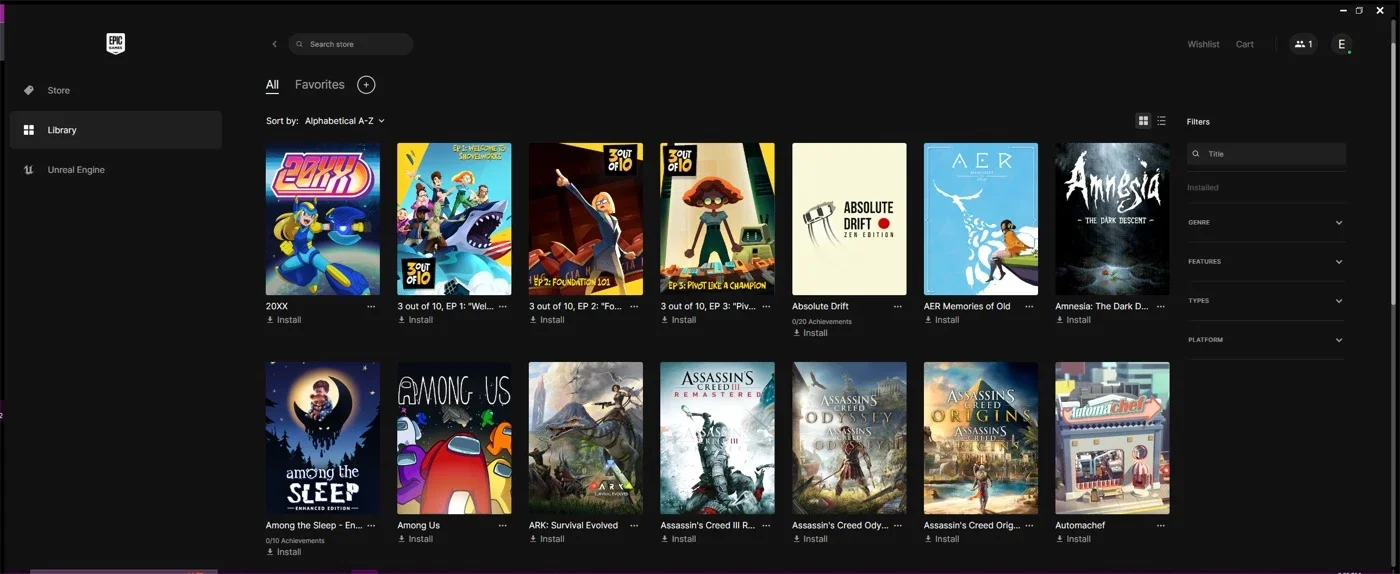This screenshot has height=574, width=1400.
Task: Expand the Types filter
Action: [x=1266, y=300]
